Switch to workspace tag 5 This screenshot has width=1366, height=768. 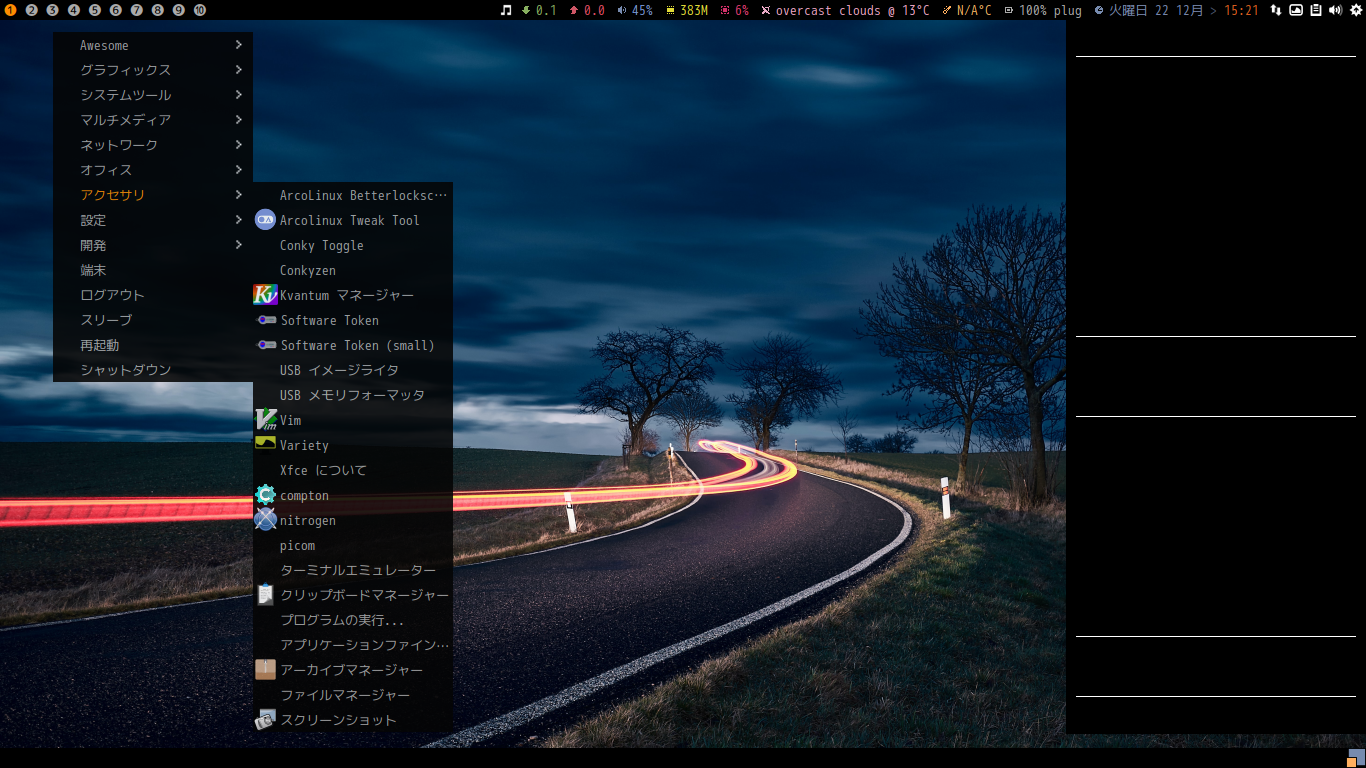click(95, 10)
